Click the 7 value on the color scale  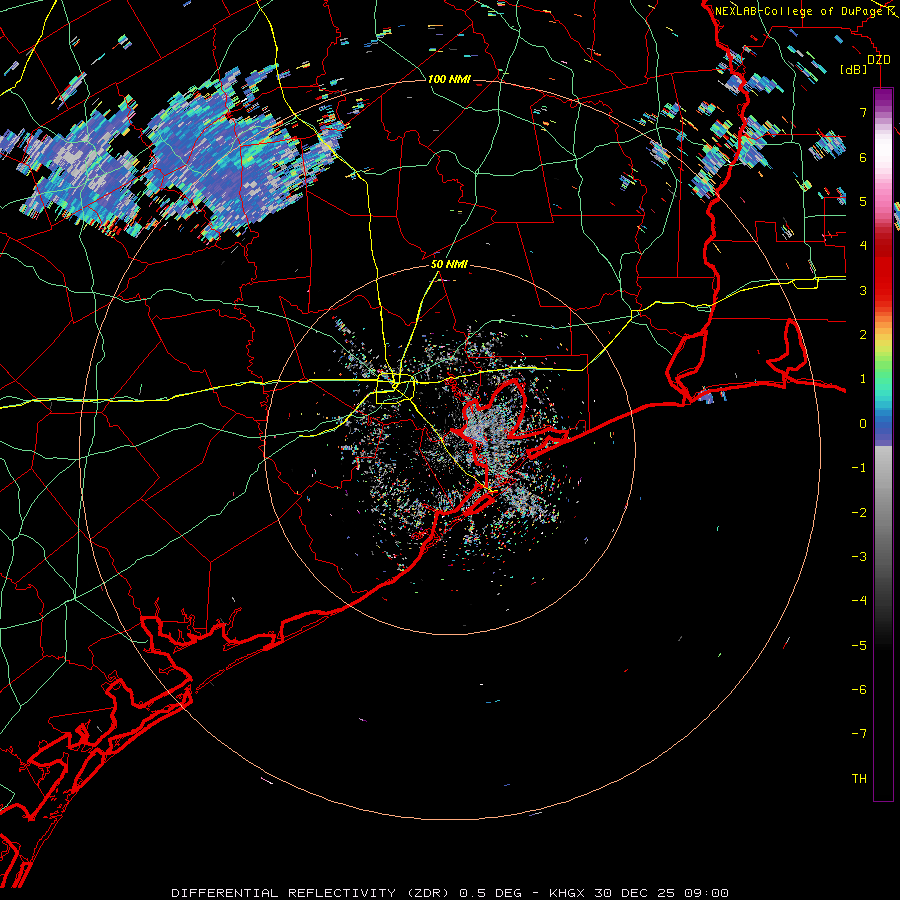pos(863,112)
